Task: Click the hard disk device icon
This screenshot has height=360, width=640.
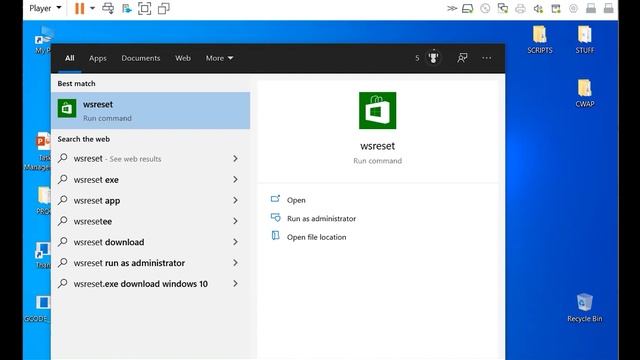Action: [468, 8]
